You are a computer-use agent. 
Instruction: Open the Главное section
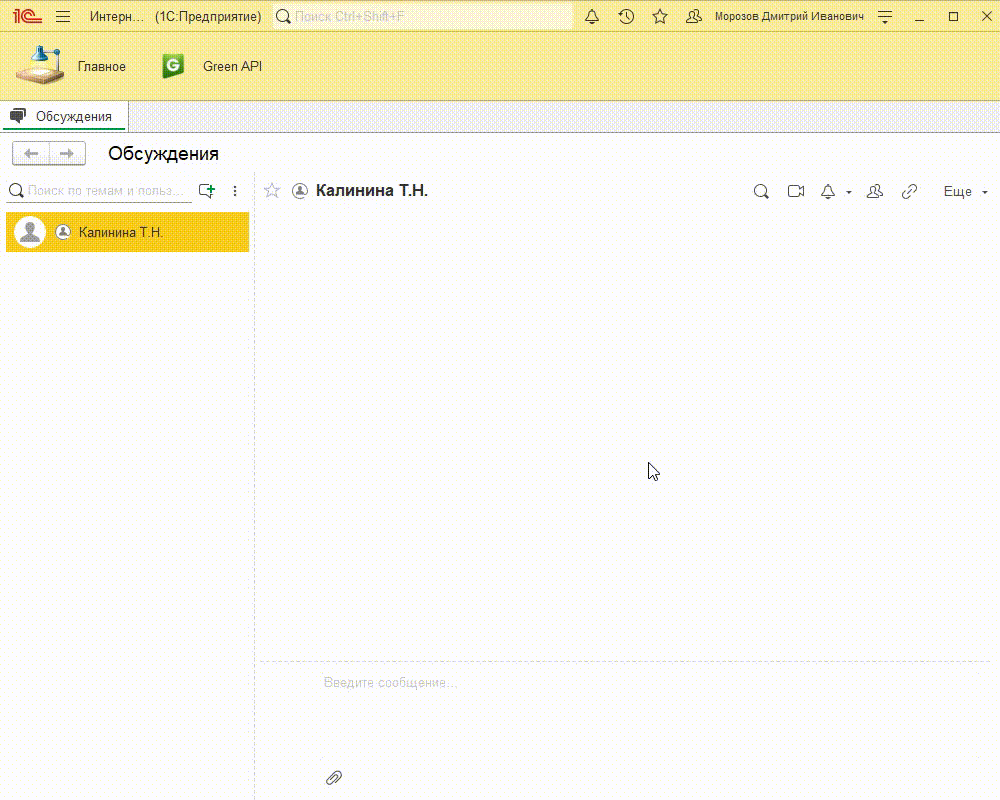point(72,66)
